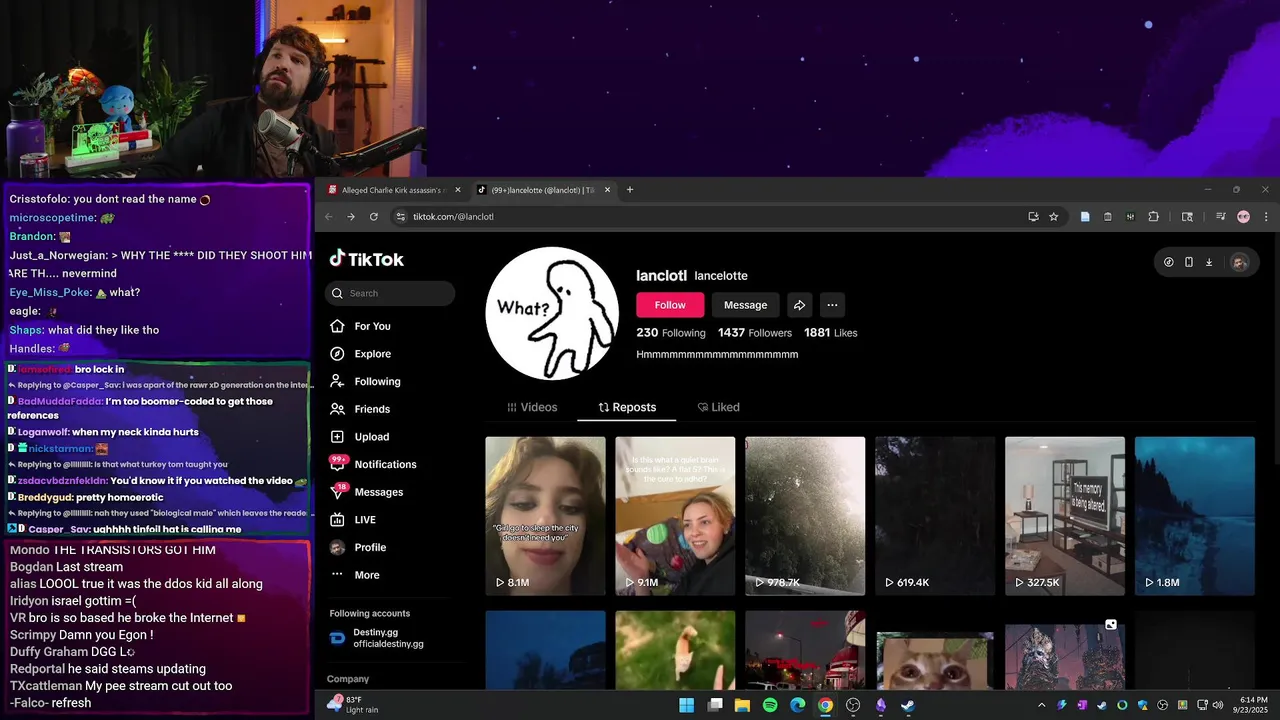Message the lanclotl account
The image size is (1280, 720).
[x=745, y=305]
